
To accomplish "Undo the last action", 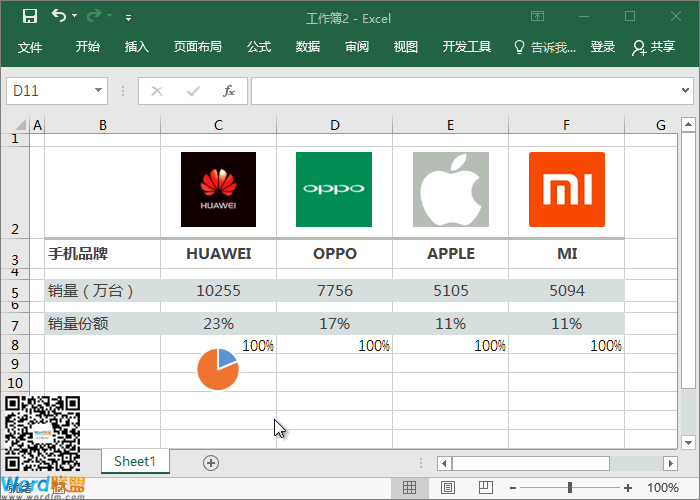I will [x=59, y=16].
